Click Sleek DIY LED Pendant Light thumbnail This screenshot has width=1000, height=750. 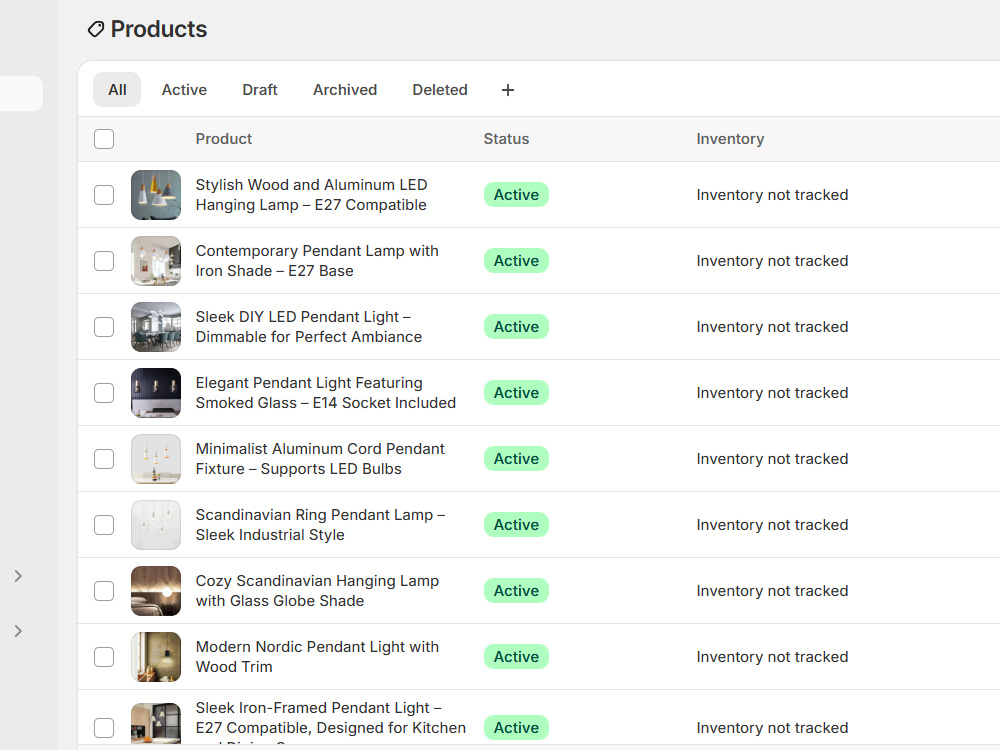pyautogui.click(x=156, y=327)
